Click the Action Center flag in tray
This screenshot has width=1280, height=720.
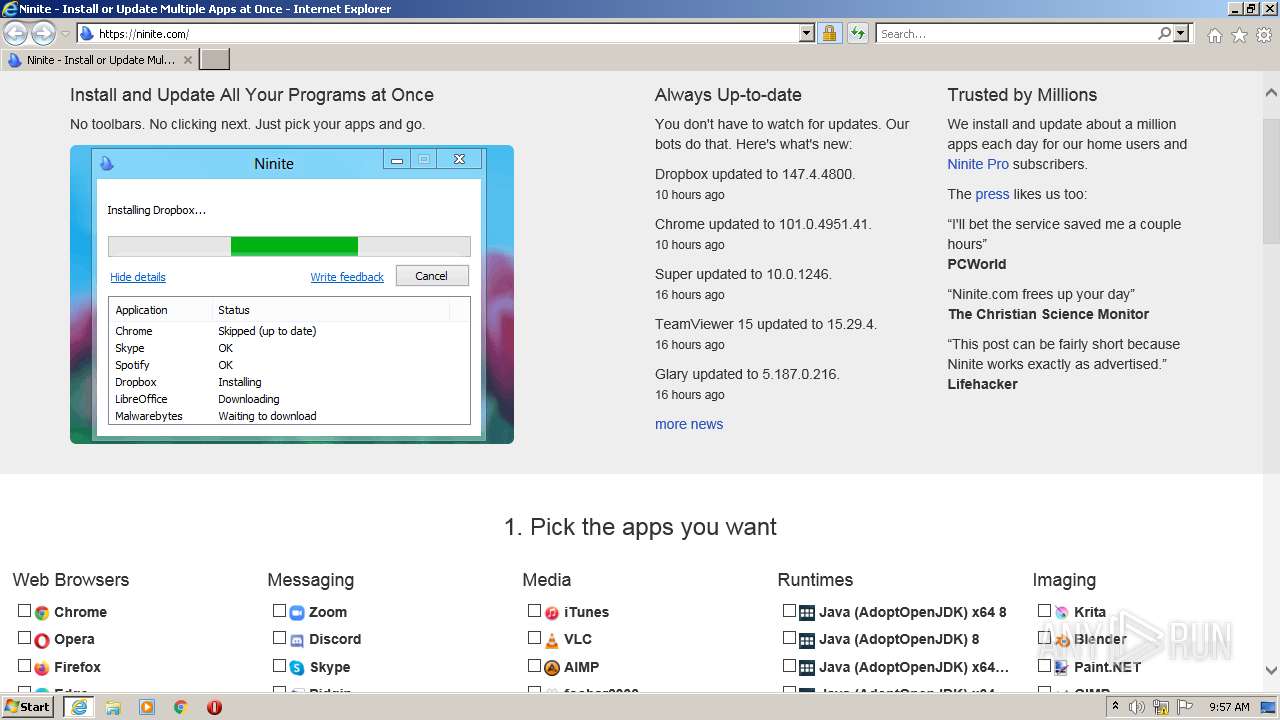[x=1183, y=707]
